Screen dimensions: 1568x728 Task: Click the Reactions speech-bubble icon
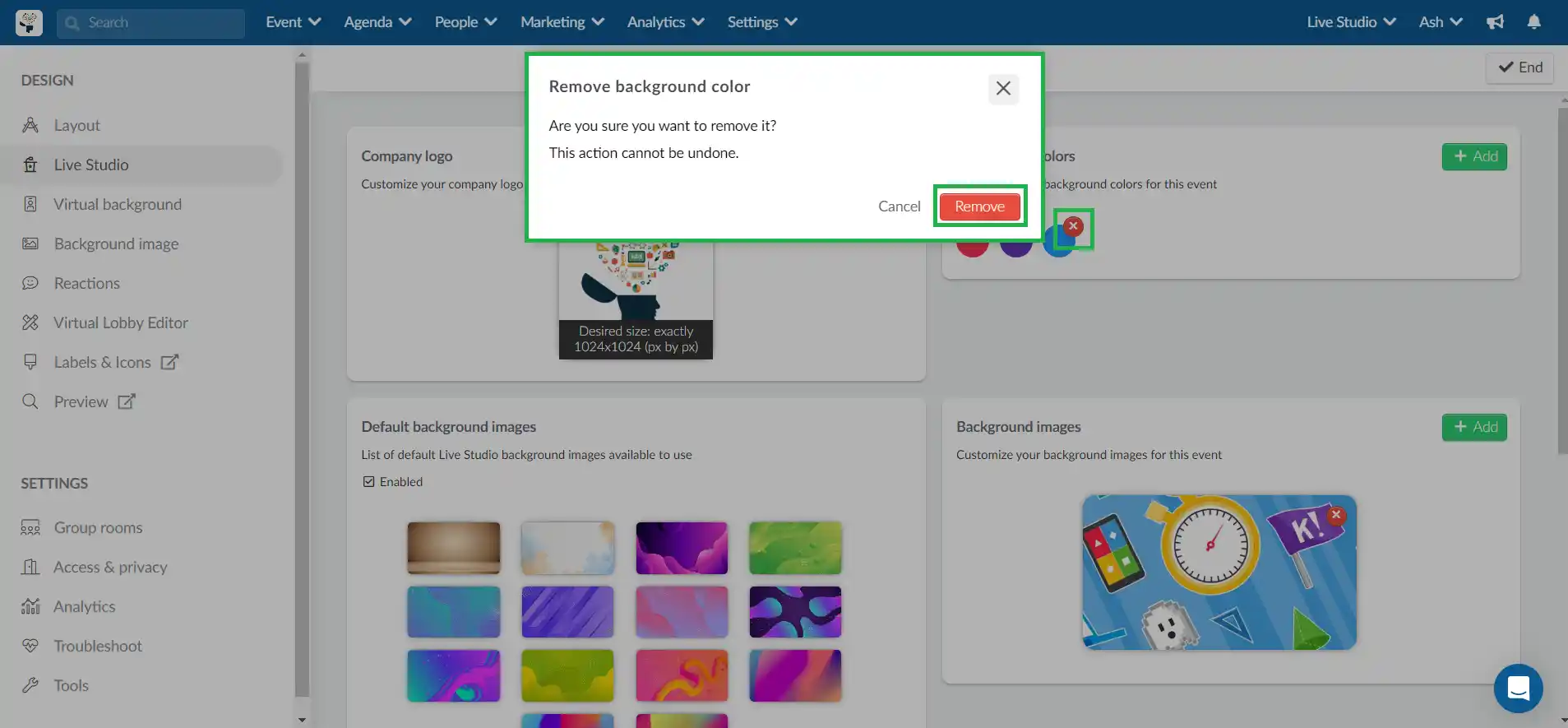tap(30, 283)
